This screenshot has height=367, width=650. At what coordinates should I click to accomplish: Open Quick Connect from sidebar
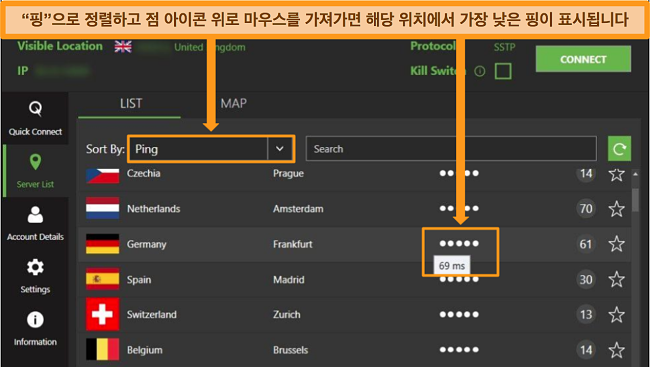tap(35, 118)
